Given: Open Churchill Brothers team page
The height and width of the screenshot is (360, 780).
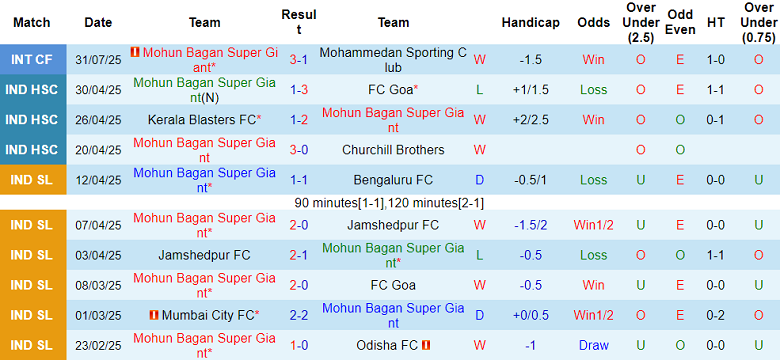Looking at the screenshot, I should pos(393,150).
